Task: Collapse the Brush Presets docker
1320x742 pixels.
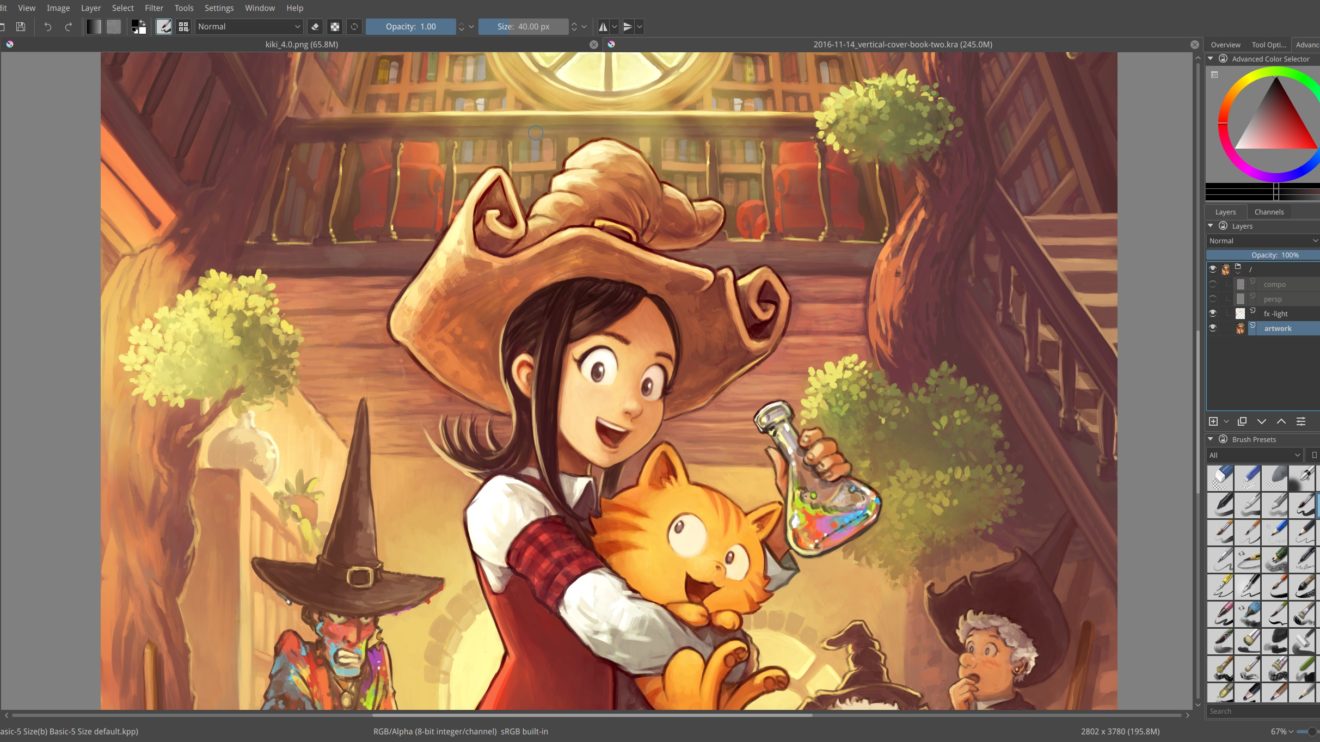Action: click(1211, 439)
